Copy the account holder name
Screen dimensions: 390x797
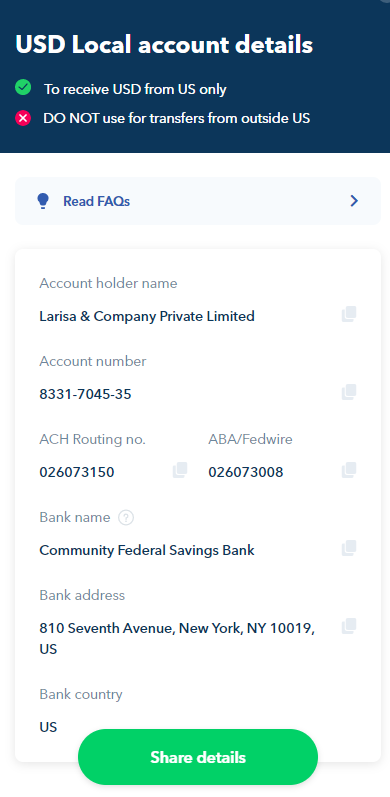pyautogui.click(x=349, y=314)
